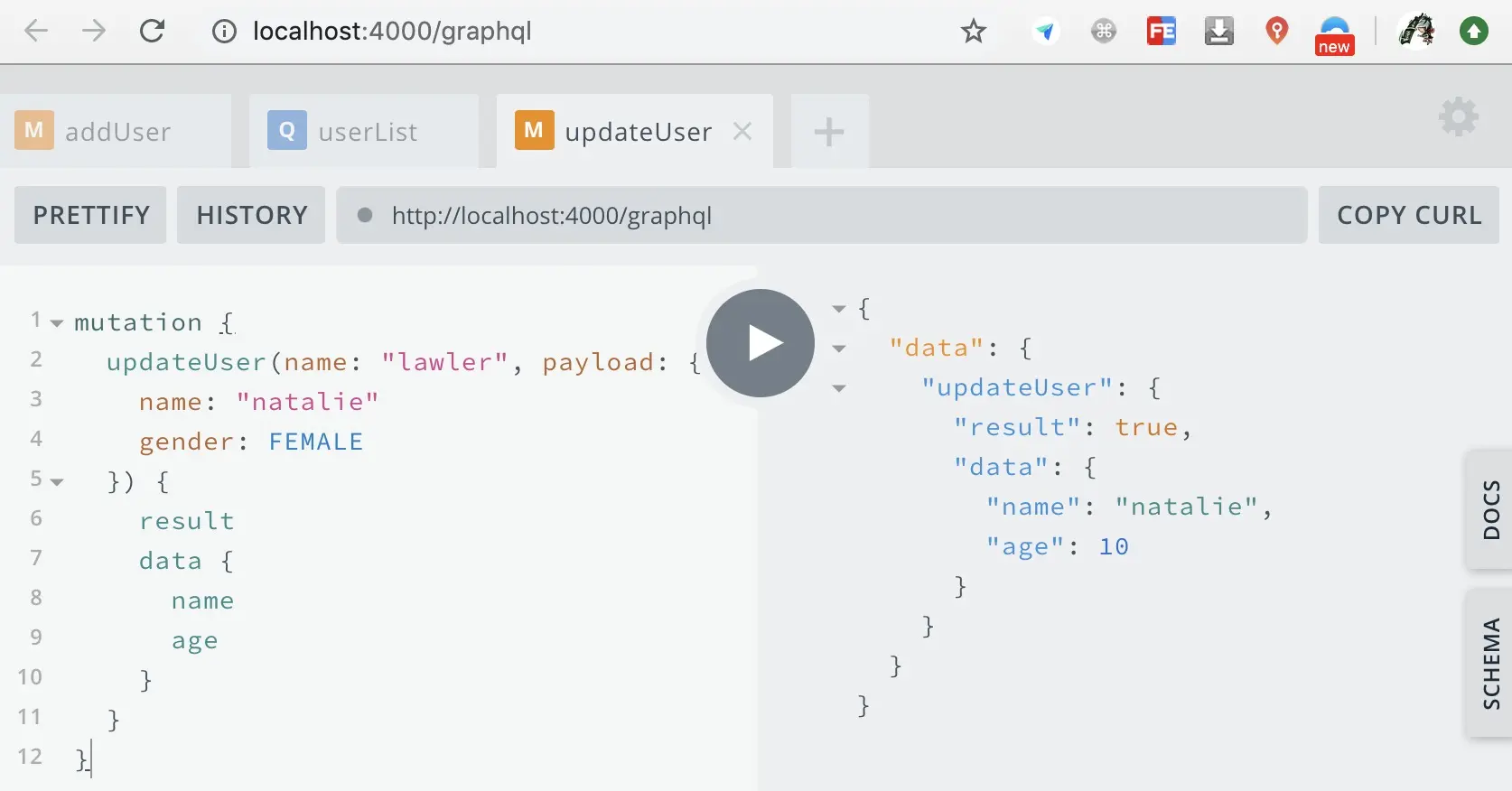1512x791 pixels.
Task: Reload the page
Action: (152, 31)
